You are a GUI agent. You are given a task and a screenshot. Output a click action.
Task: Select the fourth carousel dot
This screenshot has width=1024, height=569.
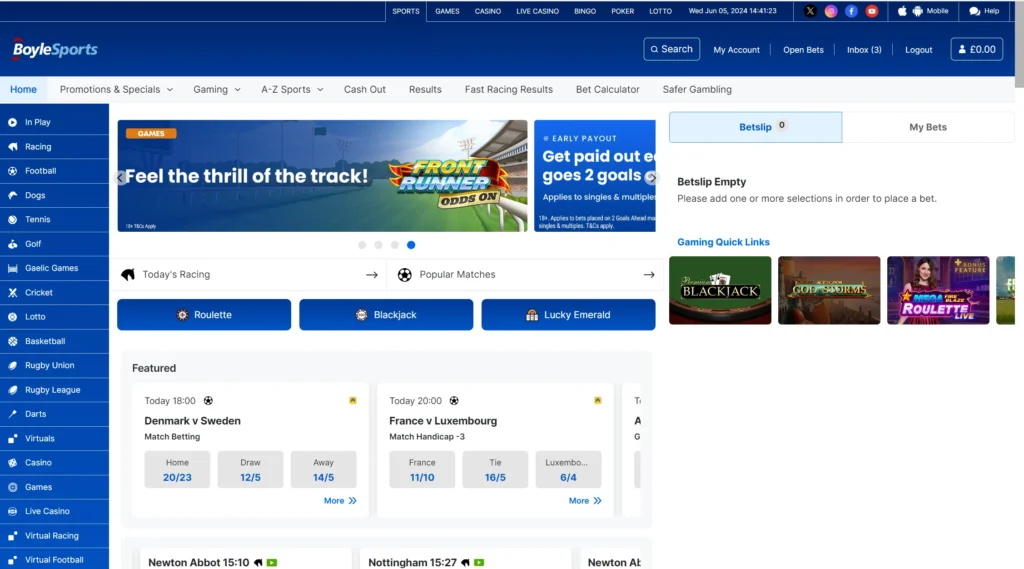tap(411, 245)
